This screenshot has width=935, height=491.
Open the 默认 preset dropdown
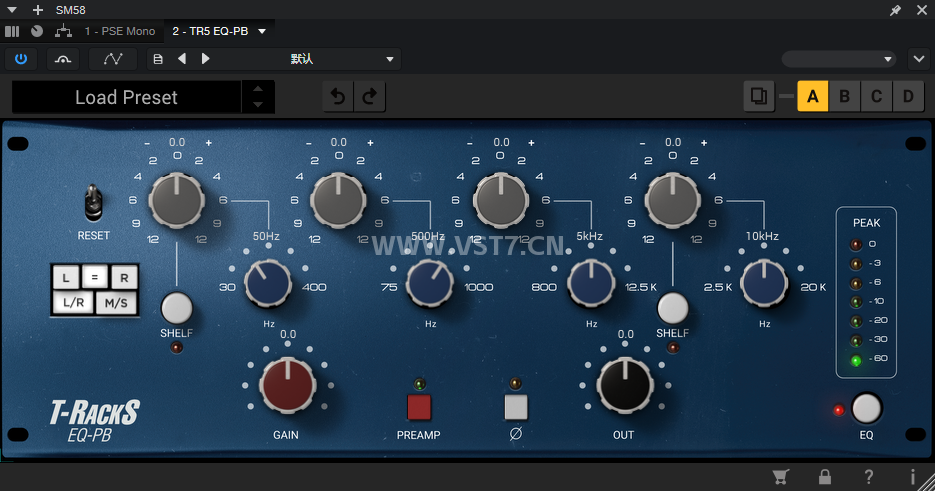pos(307,59)
